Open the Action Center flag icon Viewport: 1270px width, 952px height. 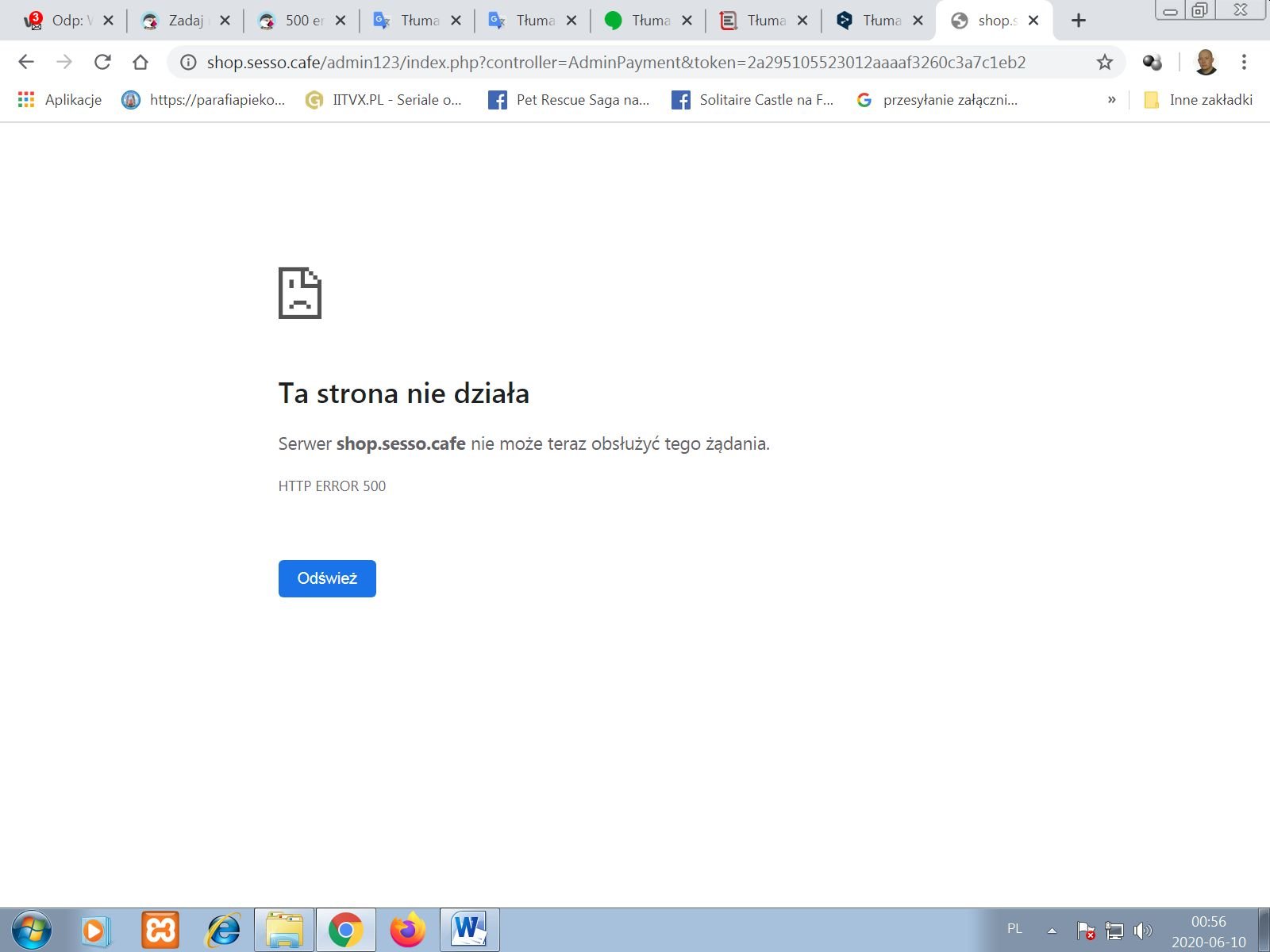point(1086,931)
